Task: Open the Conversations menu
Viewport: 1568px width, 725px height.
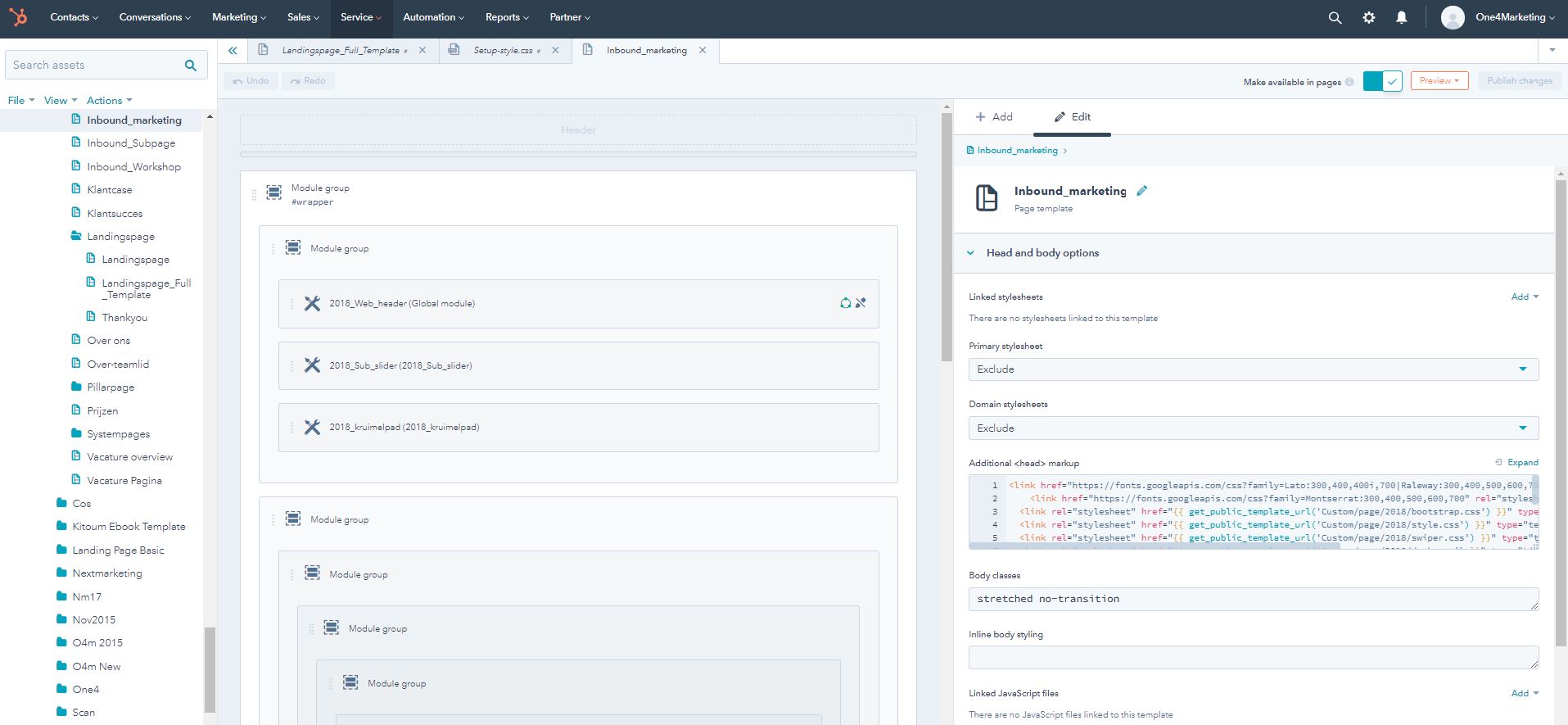Action: point(155,17)
